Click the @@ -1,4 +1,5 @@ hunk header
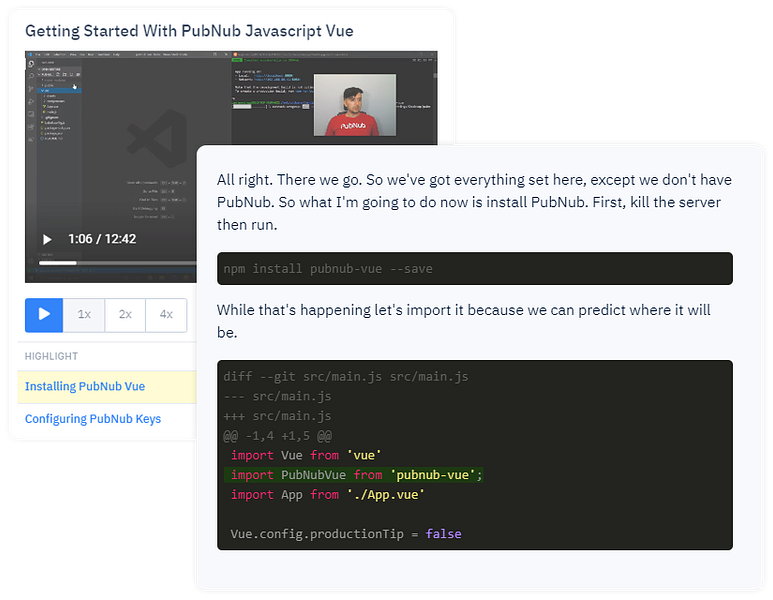This screenshot has height=600, width=773. [x=278, y=436]
